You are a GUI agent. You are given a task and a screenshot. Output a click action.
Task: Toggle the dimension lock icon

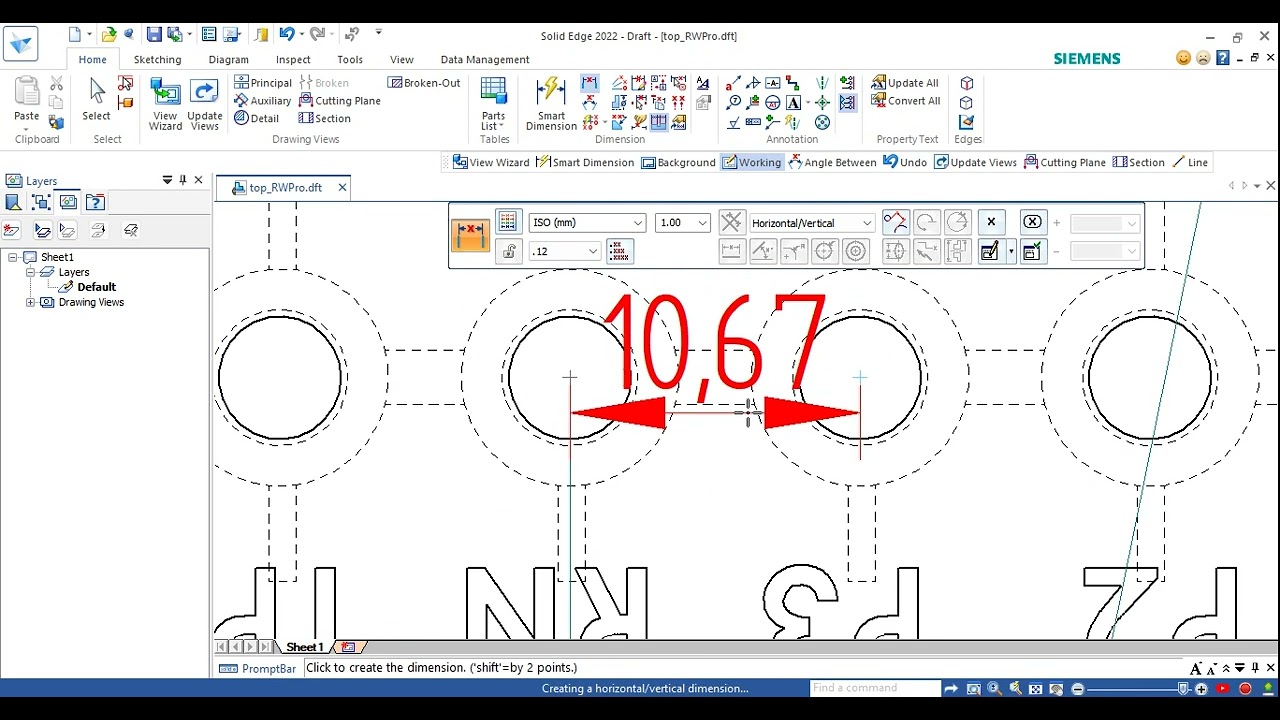[508, 251]
